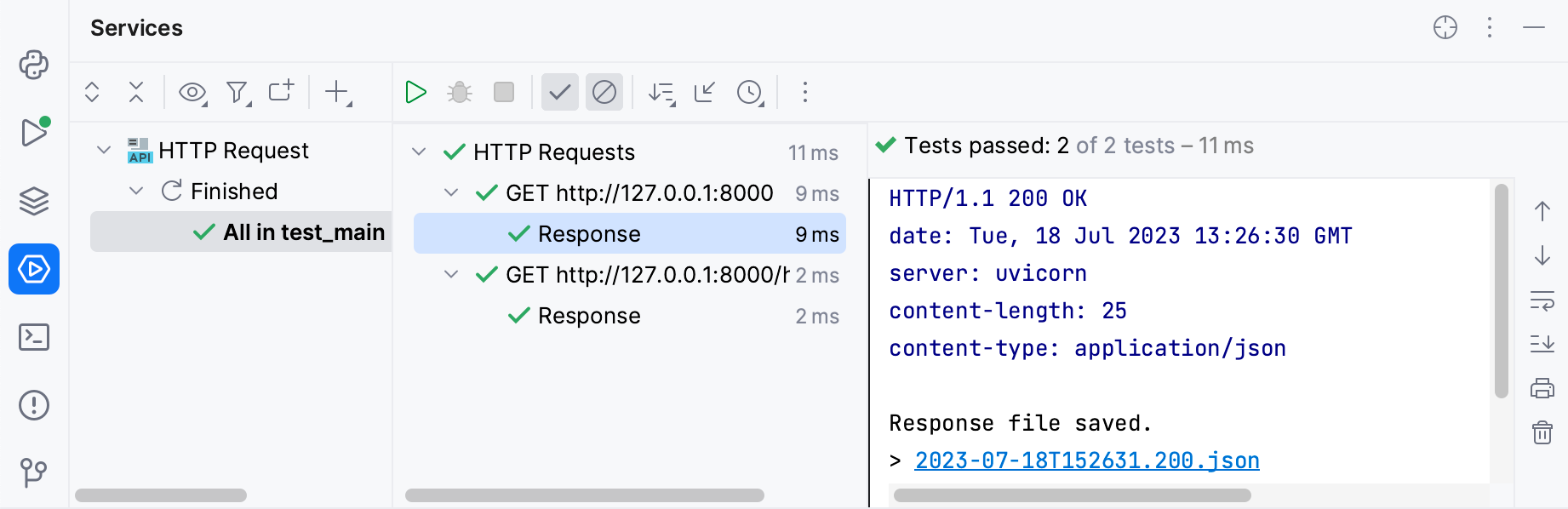Viewport: 1568px width, 509px height.
Task: Collapse the HTTP Requests test node
Action: [x=418, y=152]
